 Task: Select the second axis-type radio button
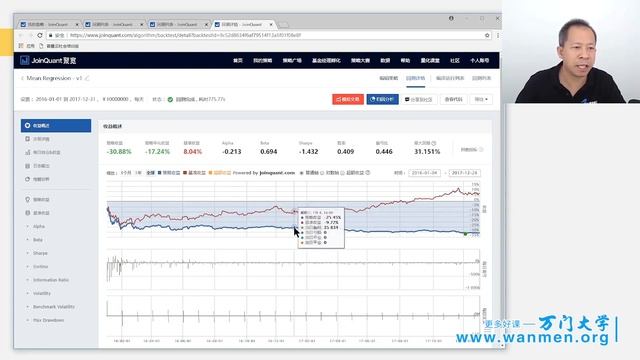point(322,173)
